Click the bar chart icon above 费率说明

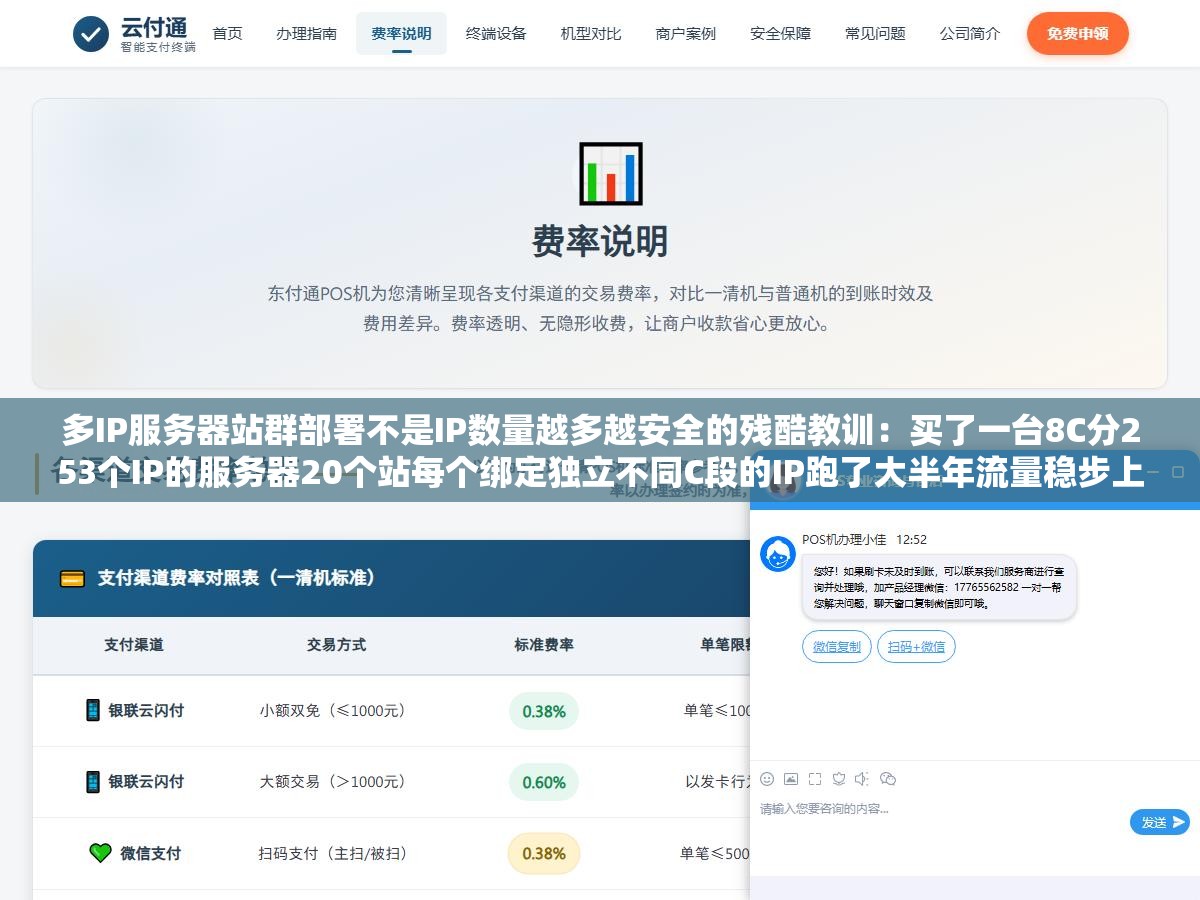(610, 174)
